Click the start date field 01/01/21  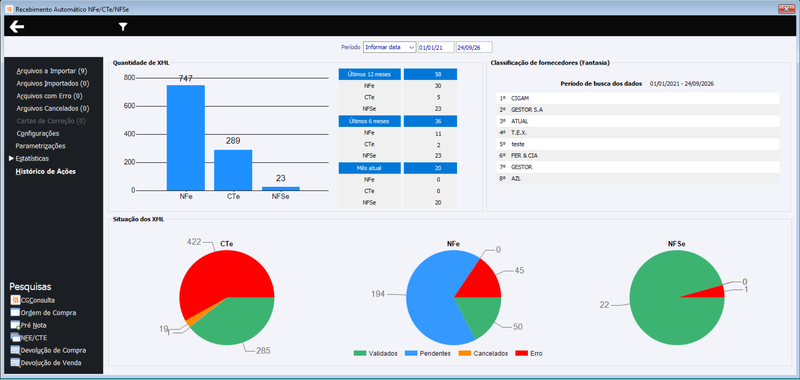point(436,47)
